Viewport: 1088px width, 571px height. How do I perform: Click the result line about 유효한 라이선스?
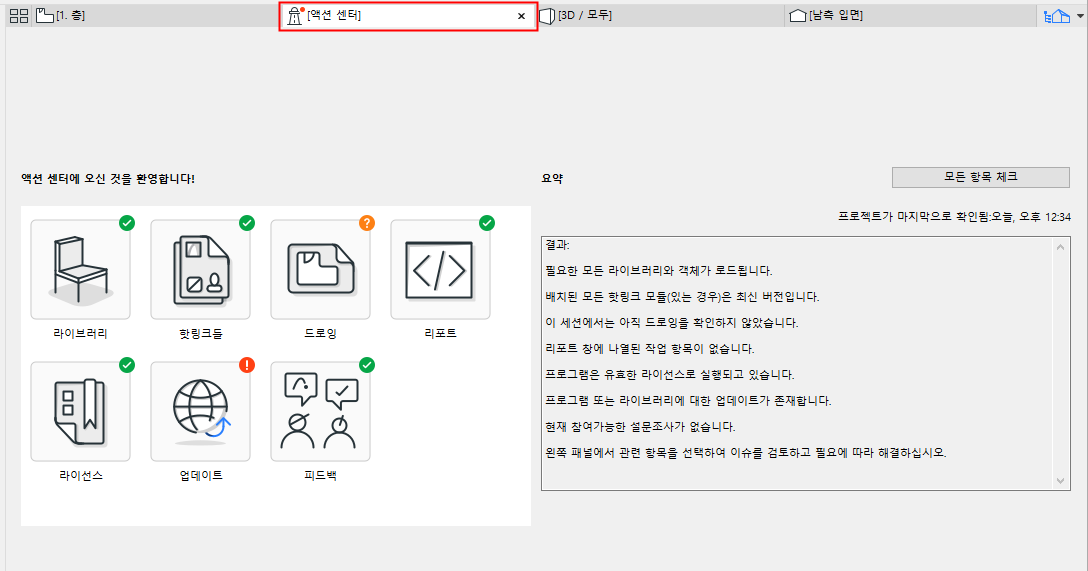click(670, 375)
